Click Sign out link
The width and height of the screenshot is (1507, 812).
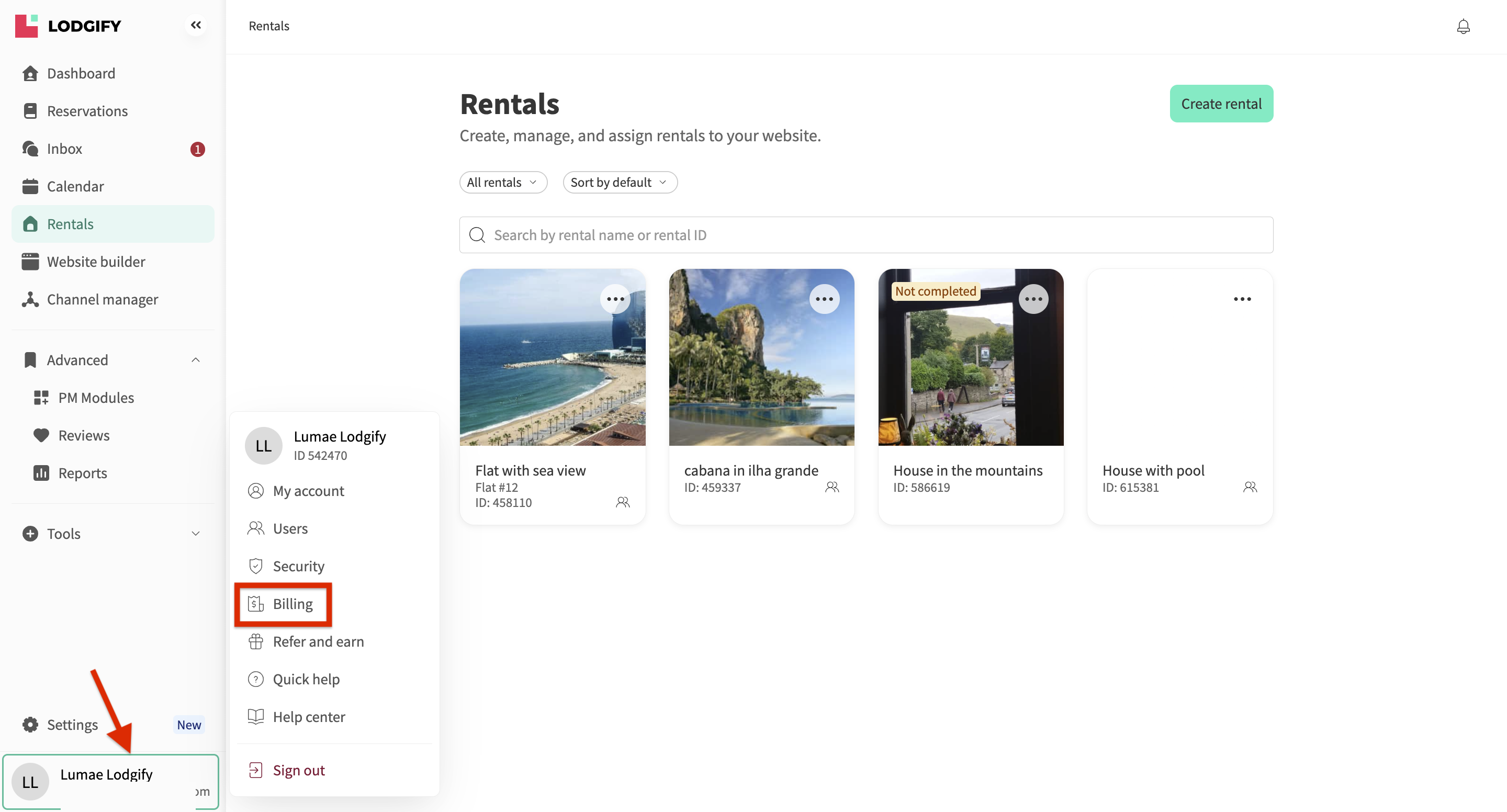pyautogui.click(x=298, y=770)
